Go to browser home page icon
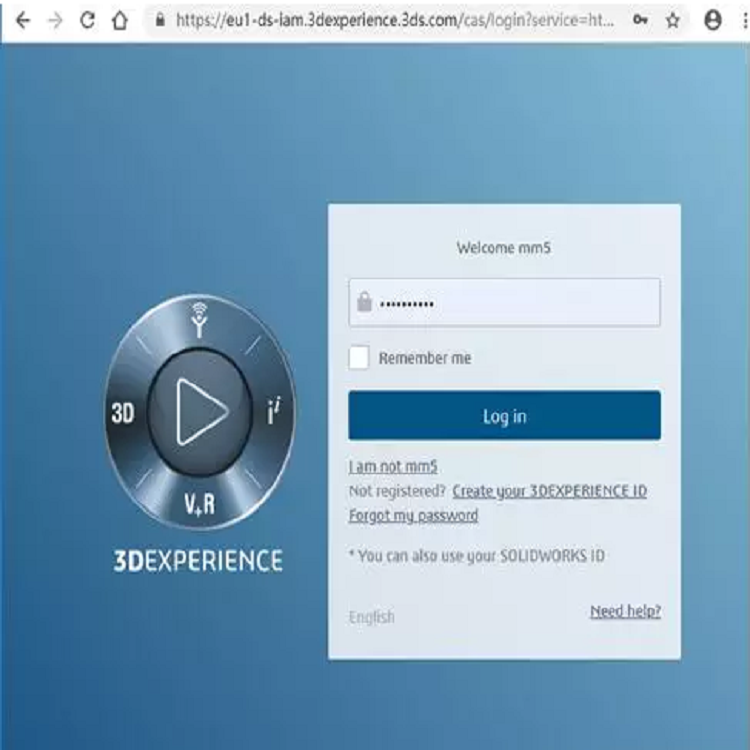Viewport: 750px width, 750px height. [119, 20]
